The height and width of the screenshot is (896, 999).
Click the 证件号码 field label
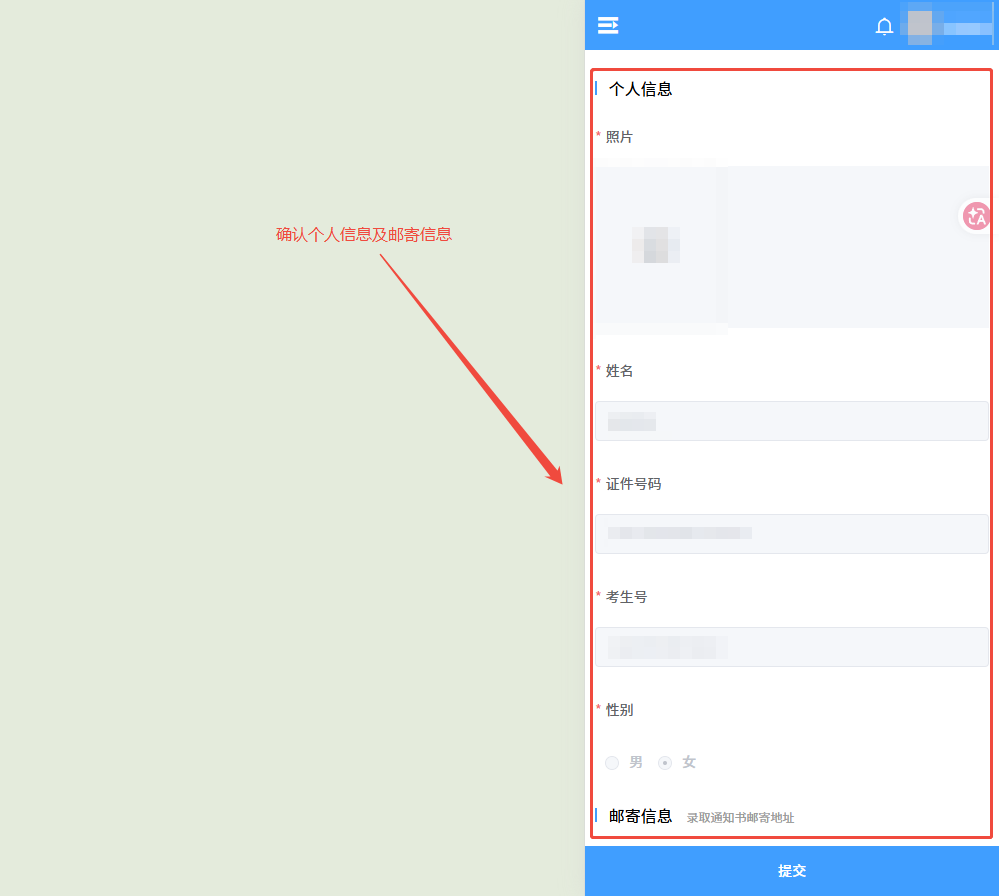(x=633, y=484)
